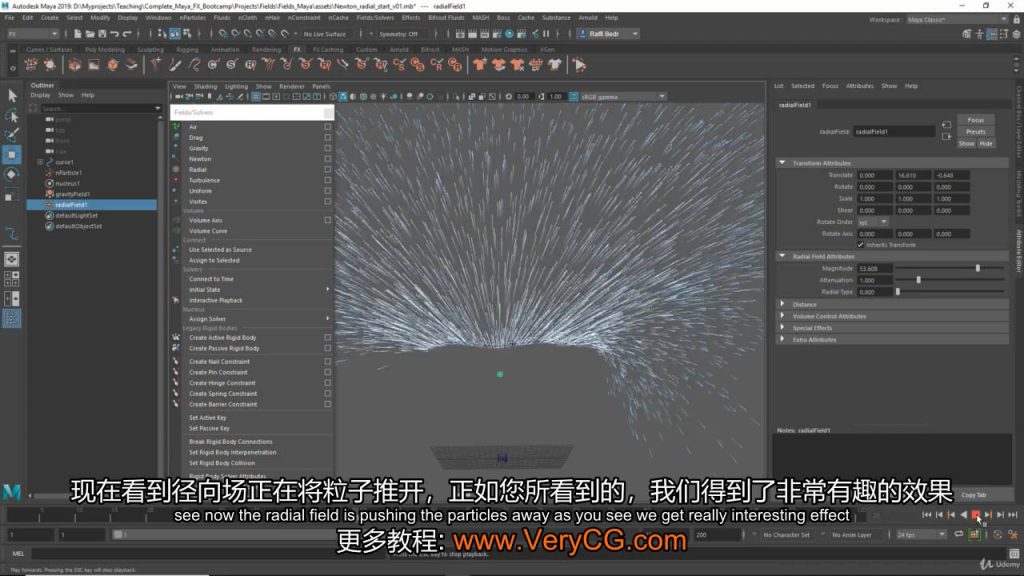Click the Show button beside Hide
Image resolution: width=1024 pixels, height=576 pixels.
pyautogui.click(x=967, y=144)
